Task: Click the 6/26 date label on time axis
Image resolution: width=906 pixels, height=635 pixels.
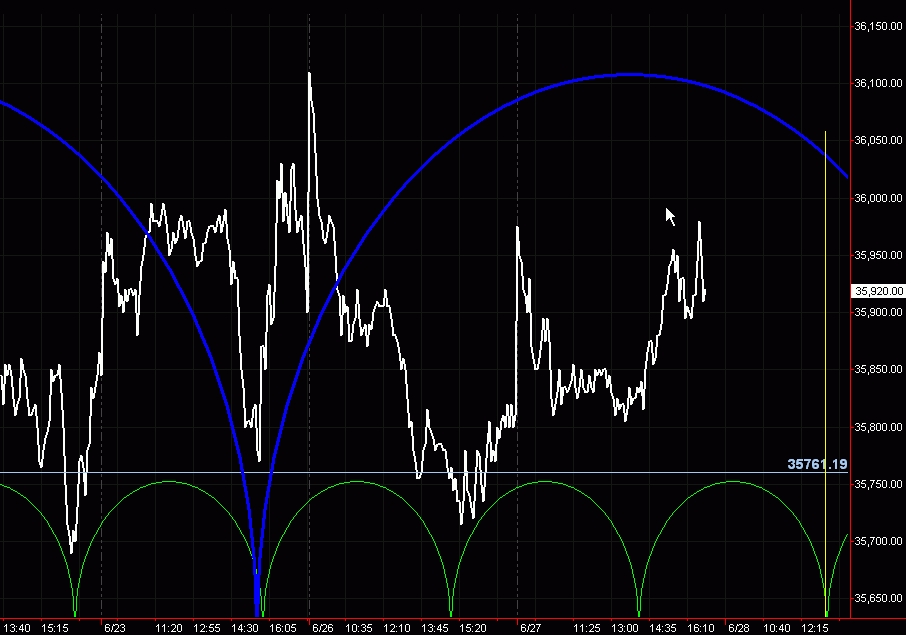Action: point(323,628)
